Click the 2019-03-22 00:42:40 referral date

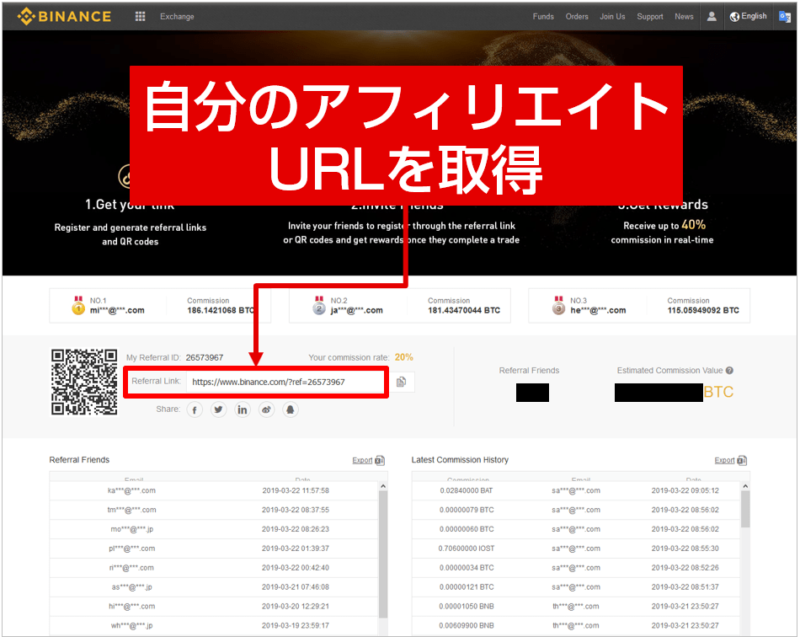click(x=295, y=568)
